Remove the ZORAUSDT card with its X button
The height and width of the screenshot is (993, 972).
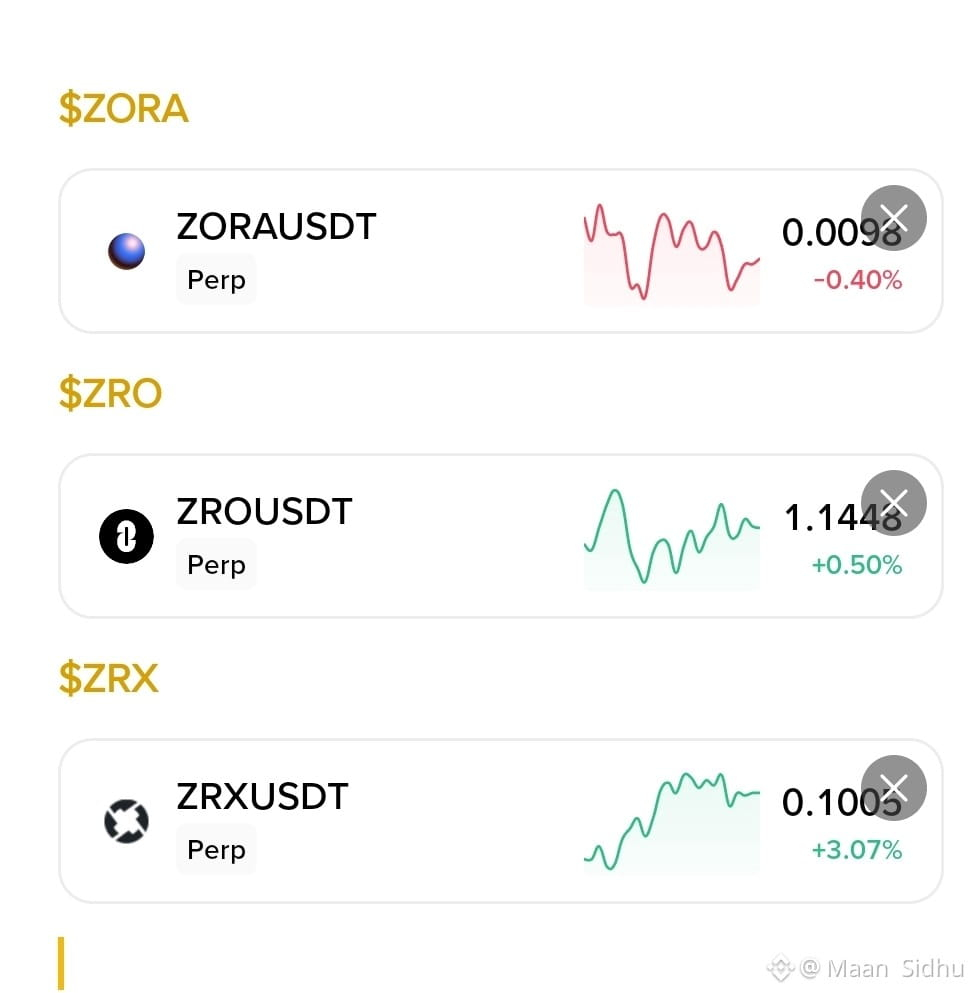pyautogui.click(x=893, y=217)
